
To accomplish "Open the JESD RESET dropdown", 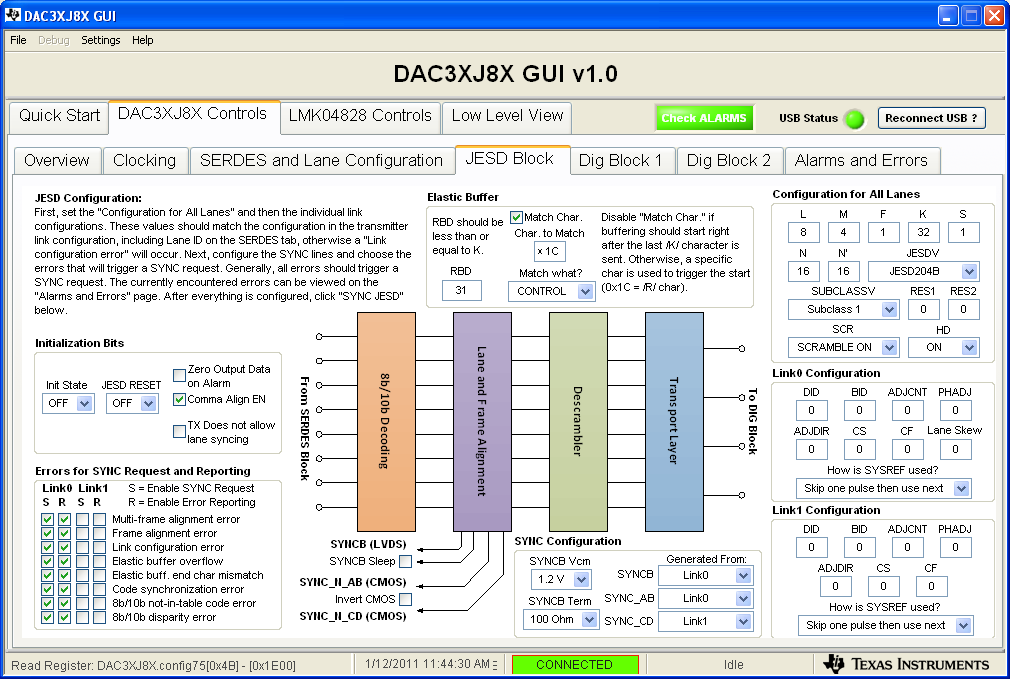I will pos(131,403).
